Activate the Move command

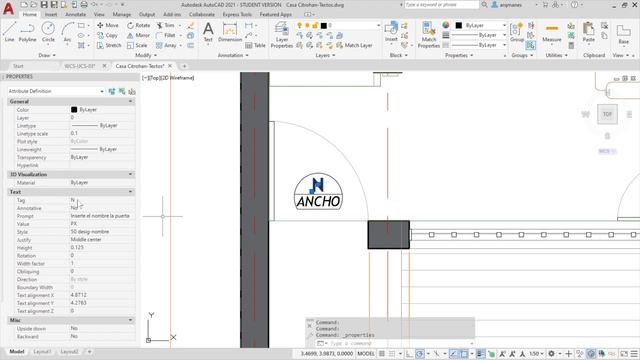click(x=108, y=25)
